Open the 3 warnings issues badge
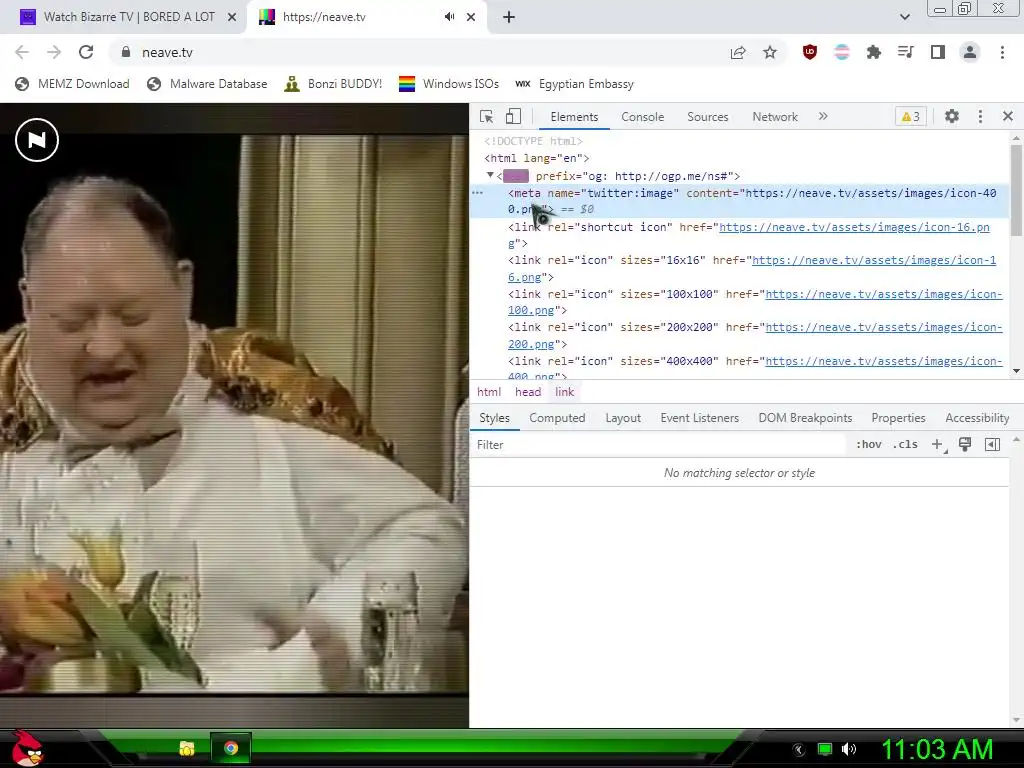Screen dimensions: 1024x768 tap(910, 117)
